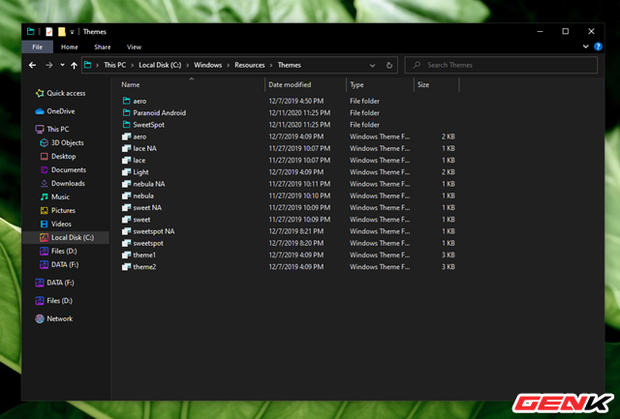Click the Search Themes box
This screenshot has height=419, width=620.
[x=500, y=65]
